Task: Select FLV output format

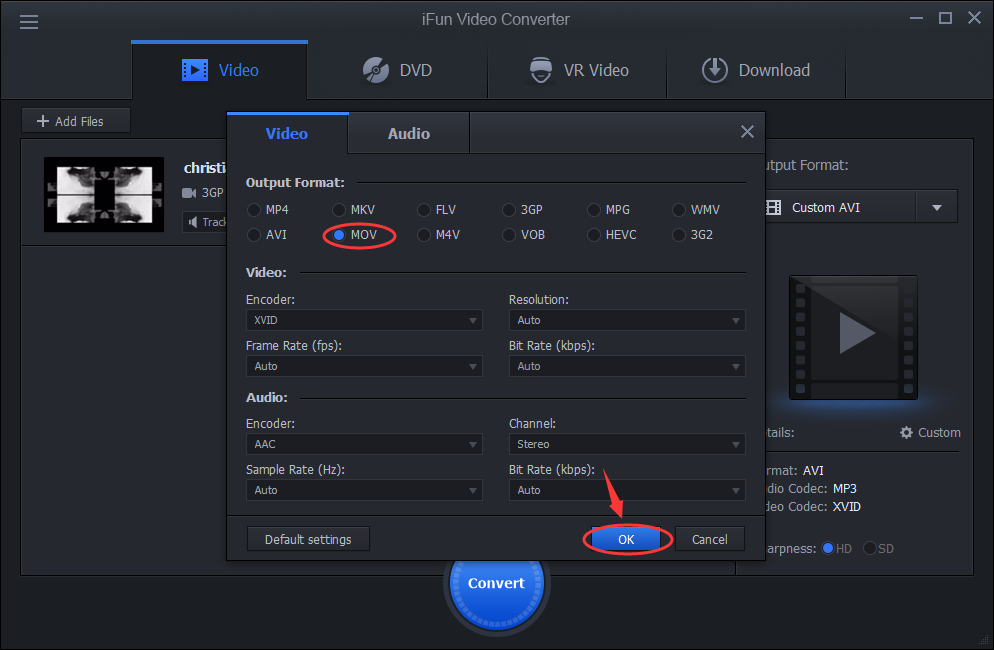Action: pyautogui.click(x=437, y=210)
